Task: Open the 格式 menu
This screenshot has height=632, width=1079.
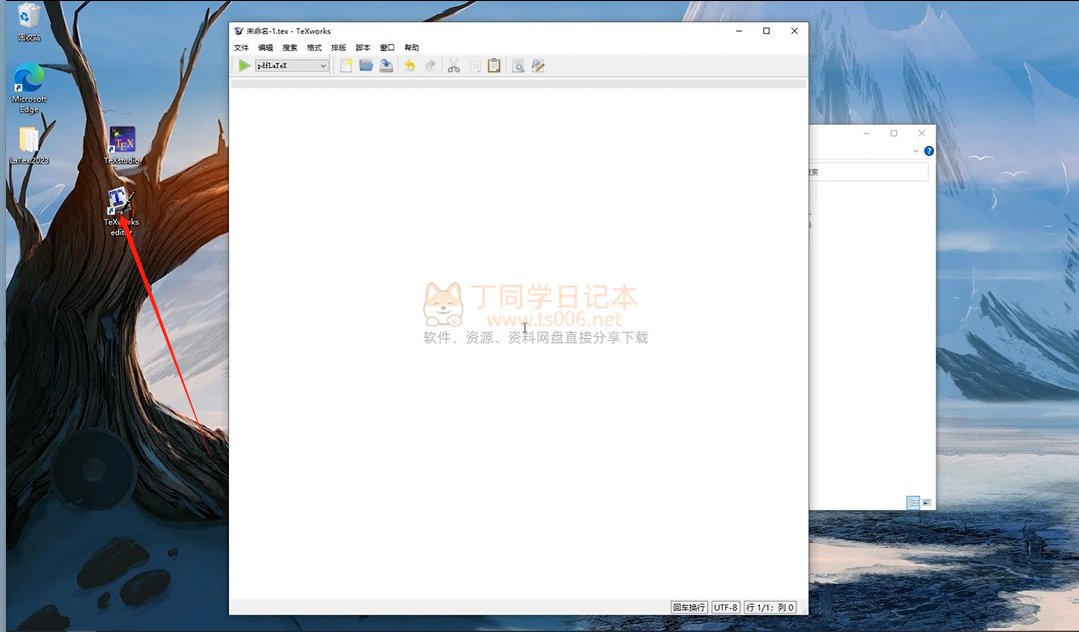Action: [x=314, y=48]
